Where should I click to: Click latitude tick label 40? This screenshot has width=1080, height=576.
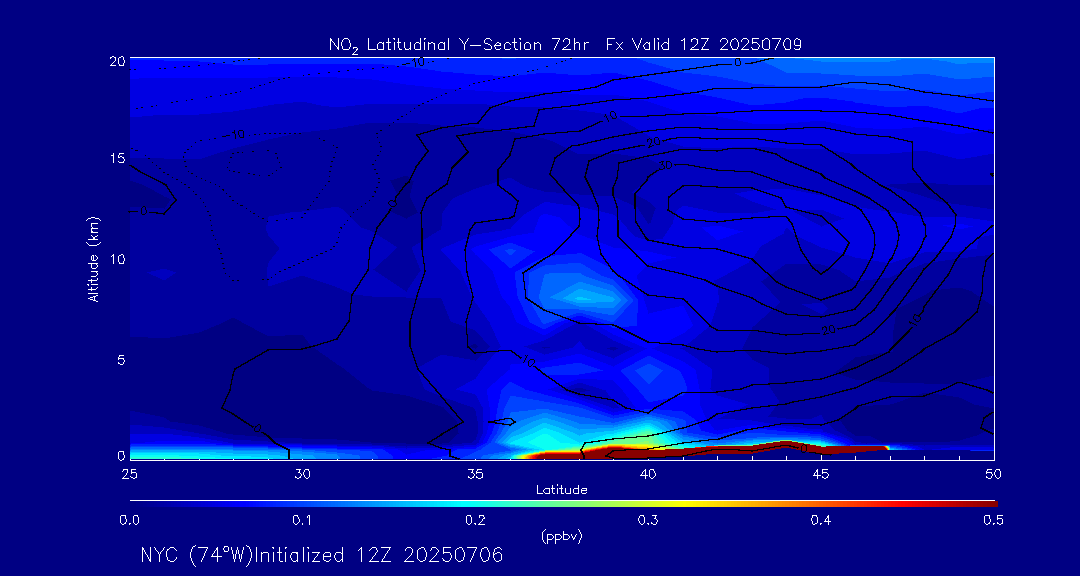[648, 474]
